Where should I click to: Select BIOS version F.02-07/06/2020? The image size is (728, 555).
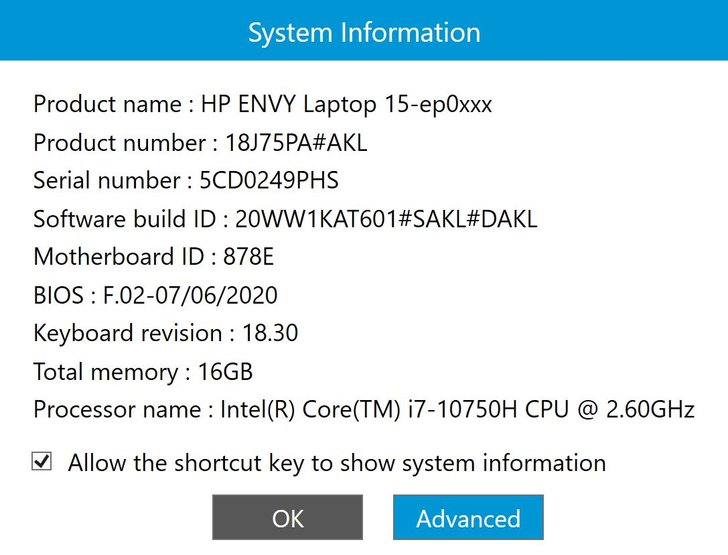coord(190,295)
